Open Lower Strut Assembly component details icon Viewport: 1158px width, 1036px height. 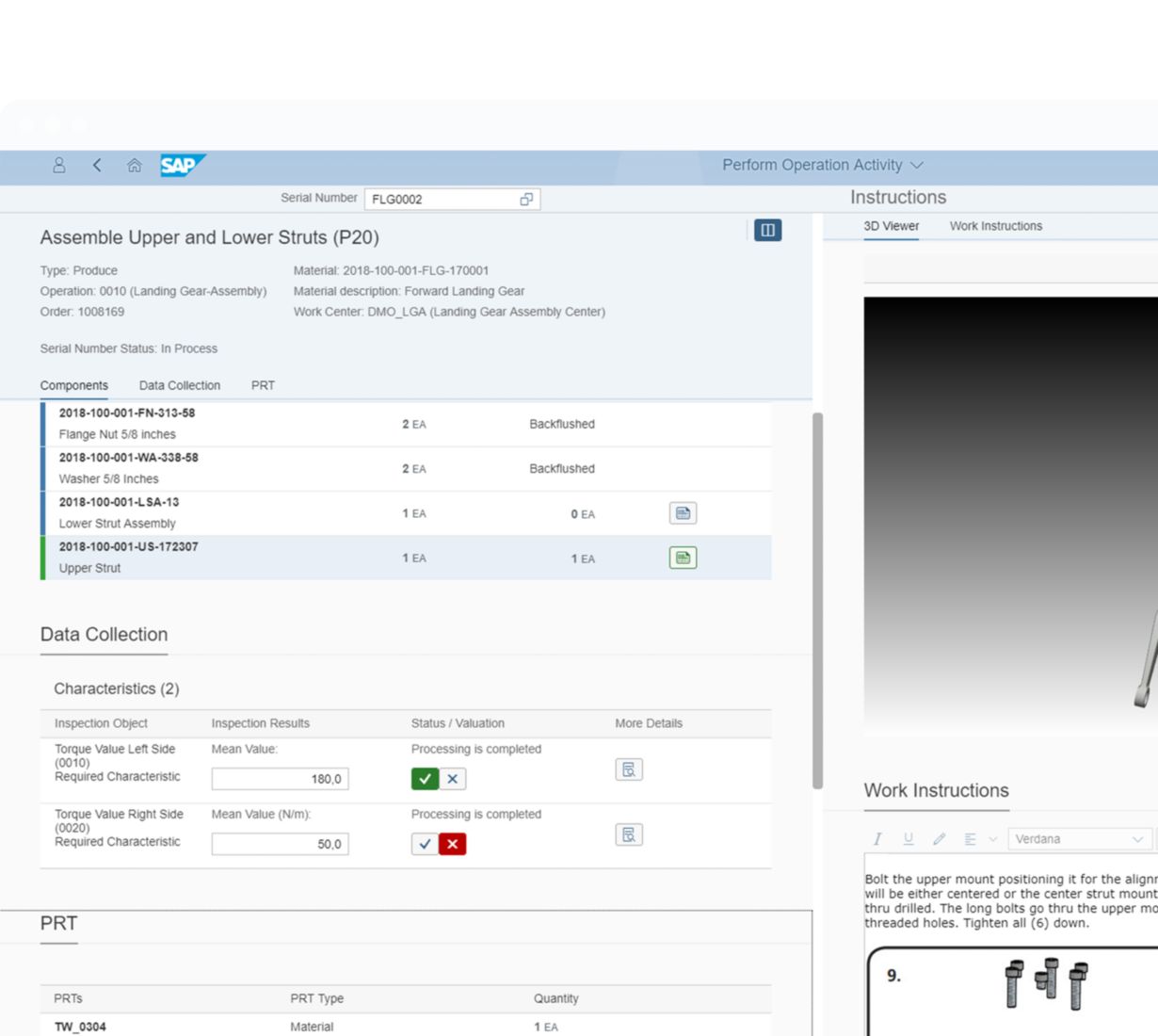pos(683,513)
